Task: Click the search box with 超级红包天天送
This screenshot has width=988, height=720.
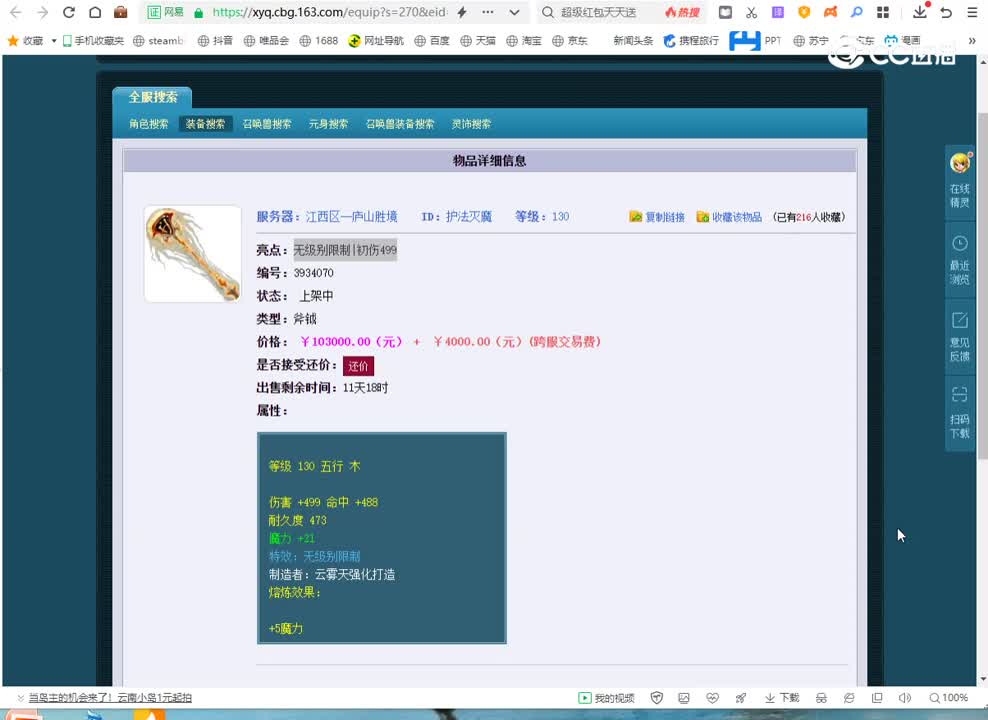Action: (599, 12)
